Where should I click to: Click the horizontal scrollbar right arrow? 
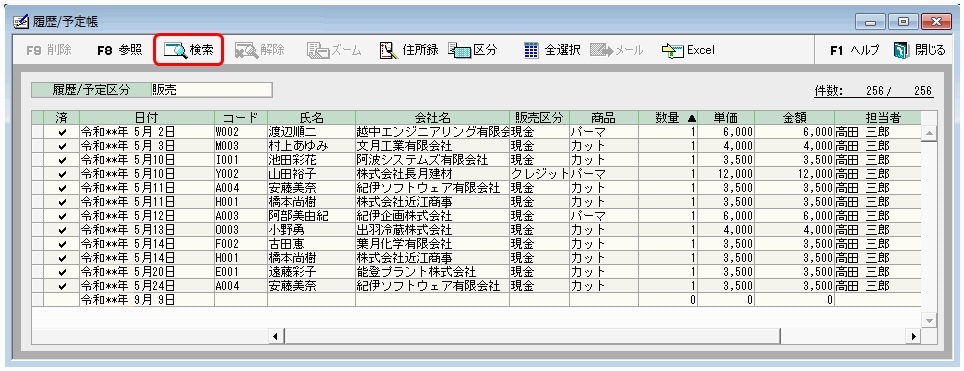click(914, 336)
